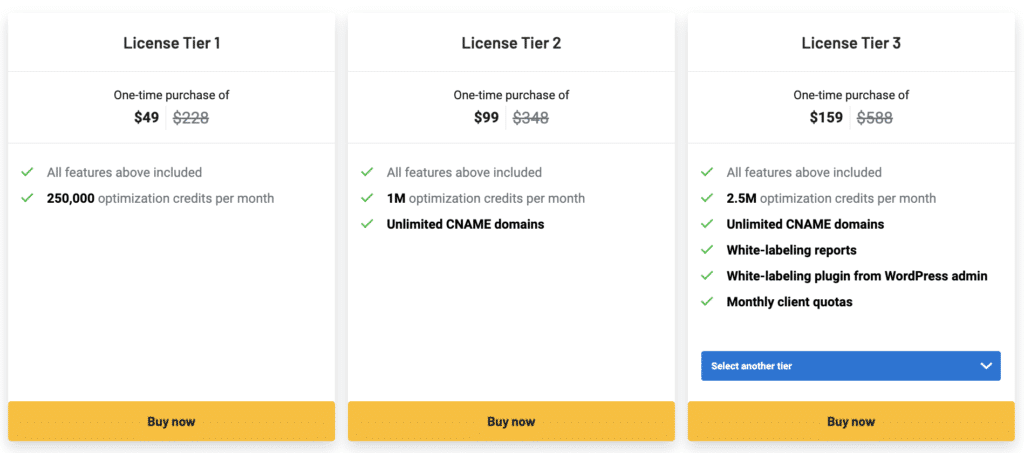
Task: Select the License Tier 3 heading
Action: coord(851,43)
